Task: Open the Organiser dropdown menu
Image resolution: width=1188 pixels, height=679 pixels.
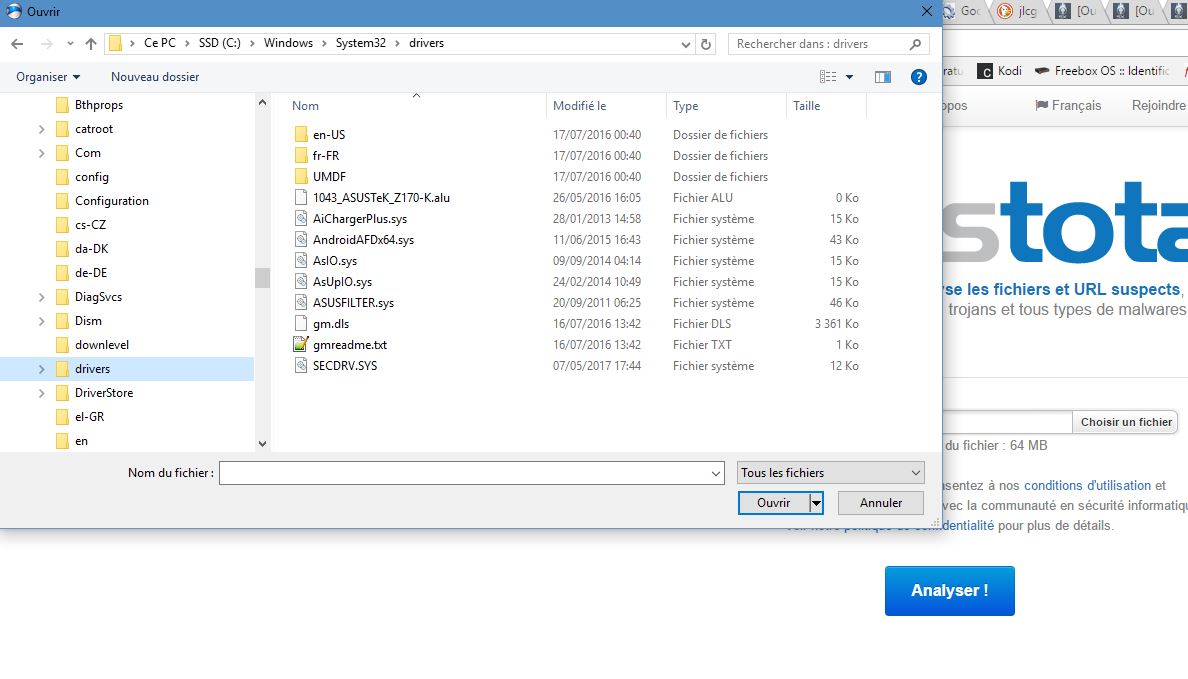Action: [x=48, y=77]
